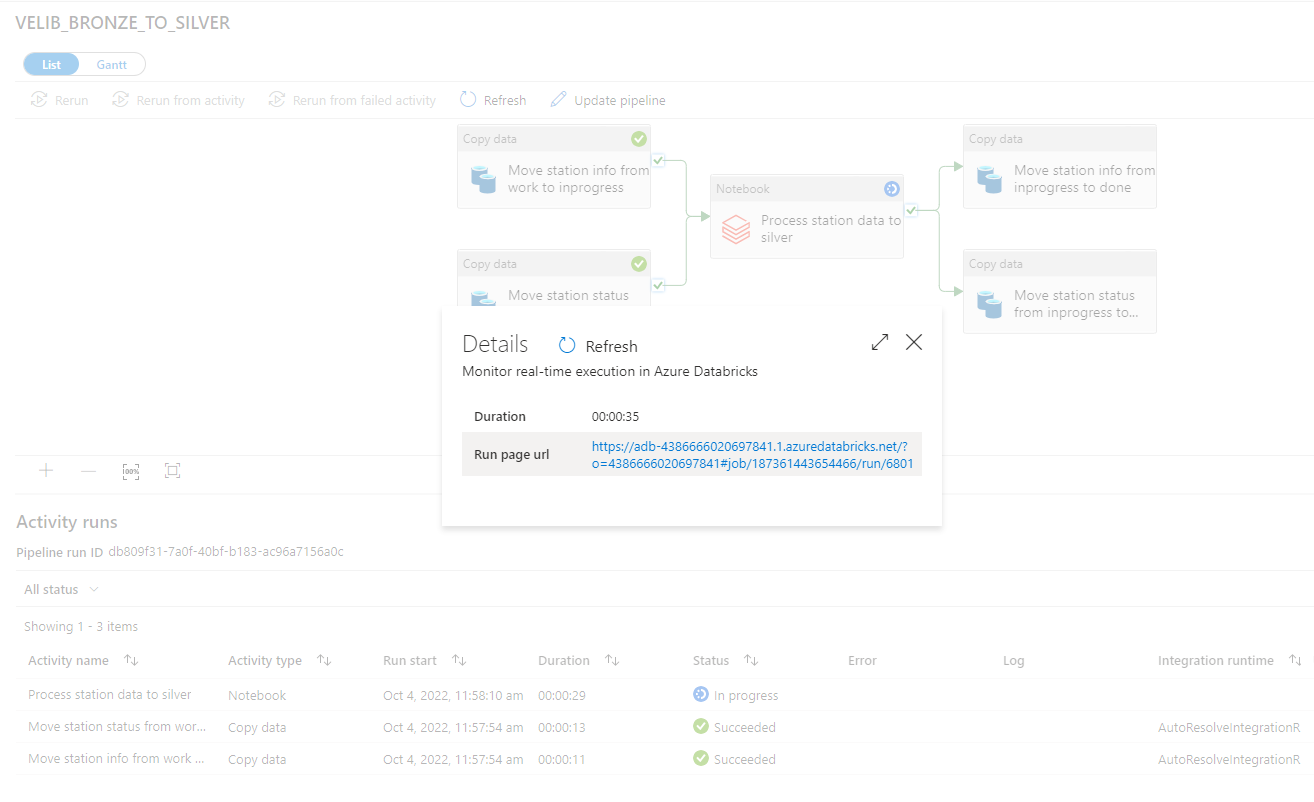Sort activity runs by Run start
The height and width of the screenshot is (802, 1314).
(x=459, y=661)
